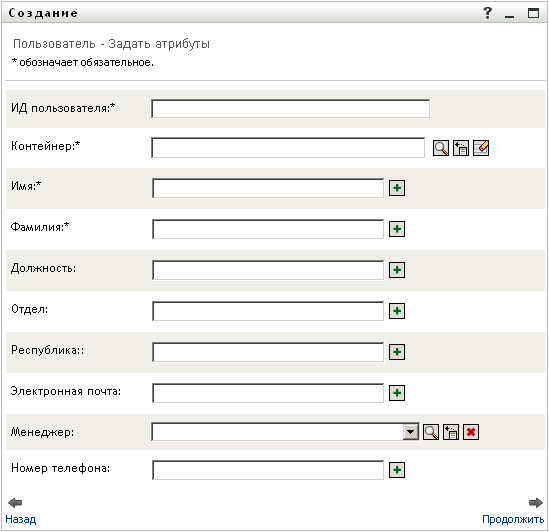Image resolution: width=549 pixels, height=532 pixels.
Task: Expand the Менеджер dropdown arrow
Action: [411, 432]
